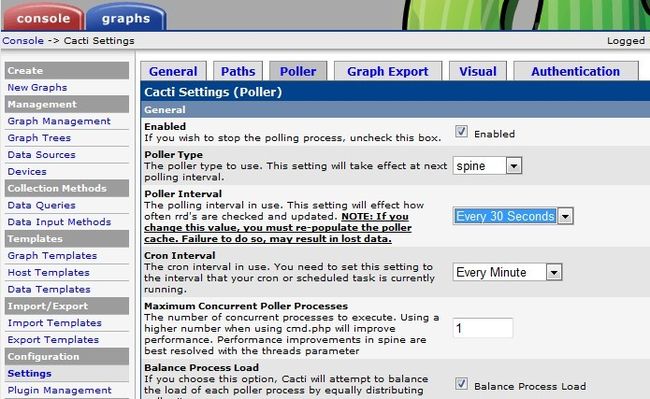Open the Devices page
This screenshot has height=399, width=650.
click(x=27, y=172)
